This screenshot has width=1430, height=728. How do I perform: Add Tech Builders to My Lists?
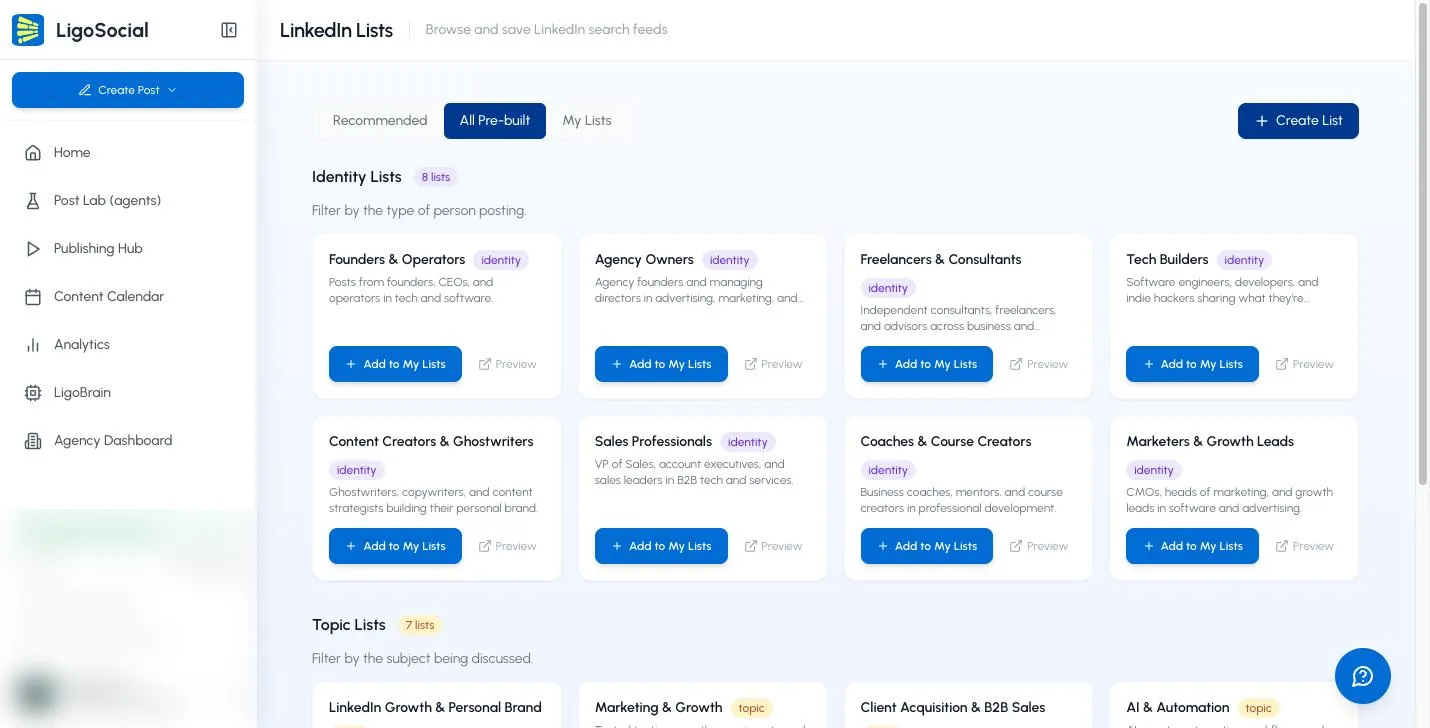click(x=1192, y=364)
